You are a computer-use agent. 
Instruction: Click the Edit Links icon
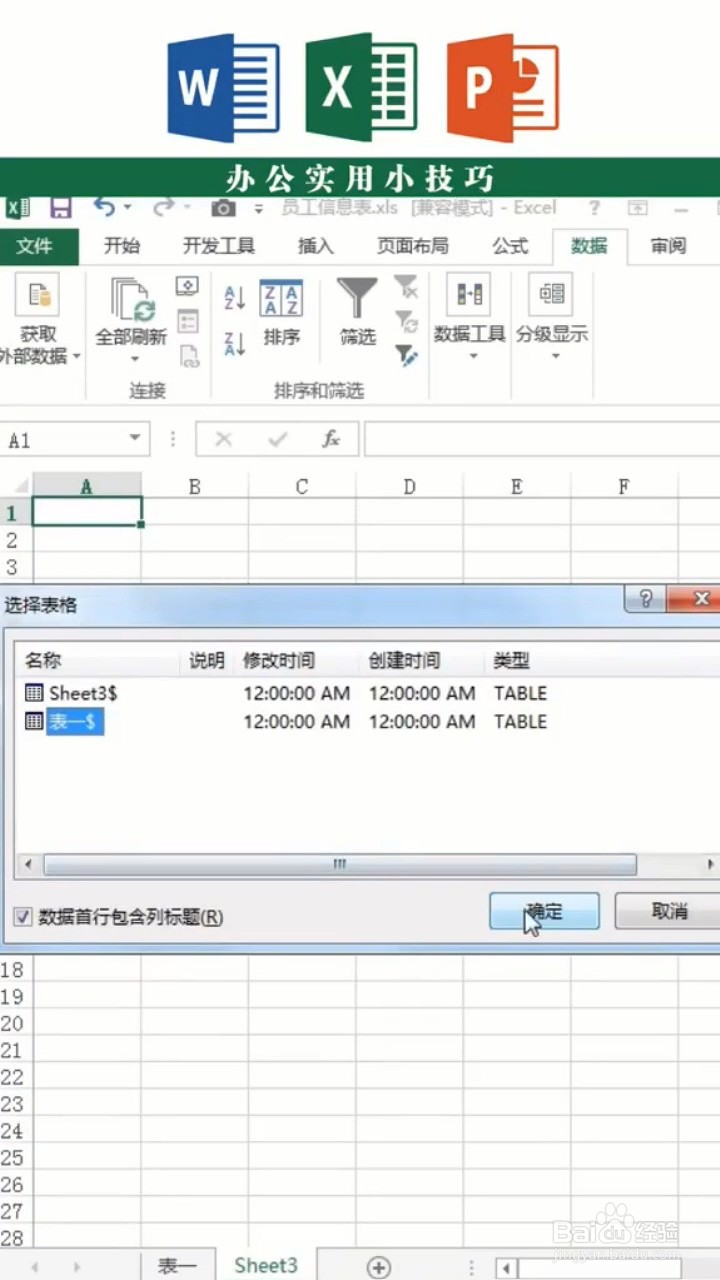point(189,356)
